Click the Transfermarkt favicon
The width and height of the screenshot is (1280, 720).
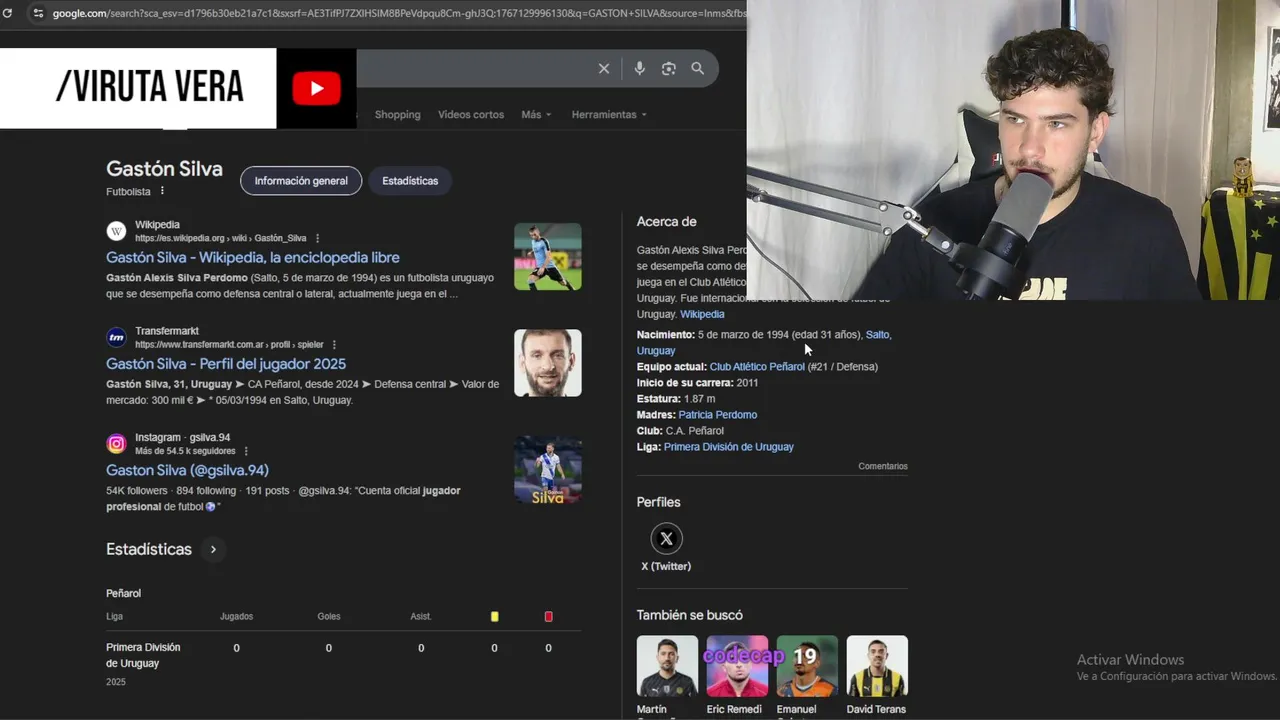[x=116, y=337]
